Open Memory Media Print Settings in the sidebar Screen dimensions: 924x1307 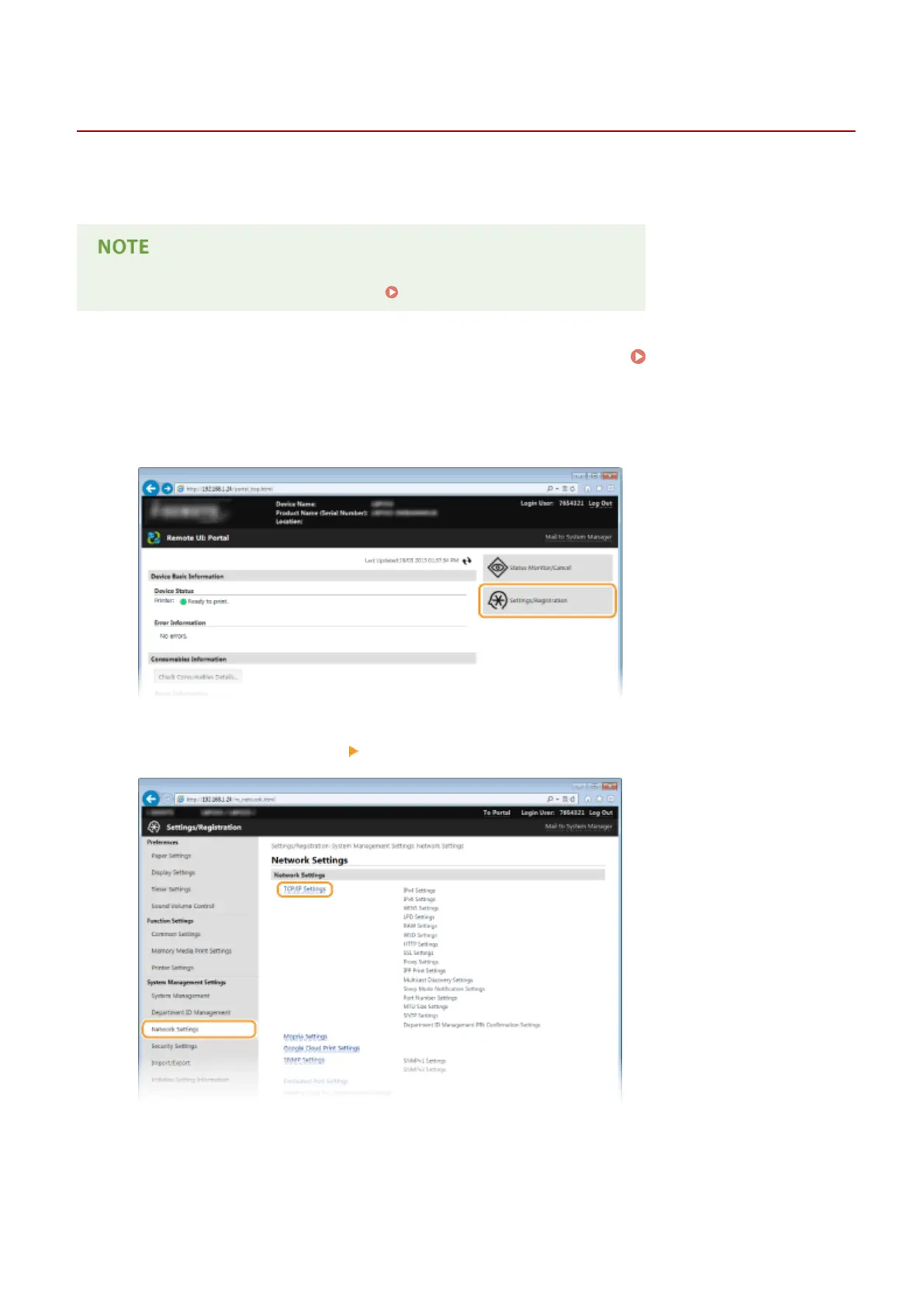[191, 951]
